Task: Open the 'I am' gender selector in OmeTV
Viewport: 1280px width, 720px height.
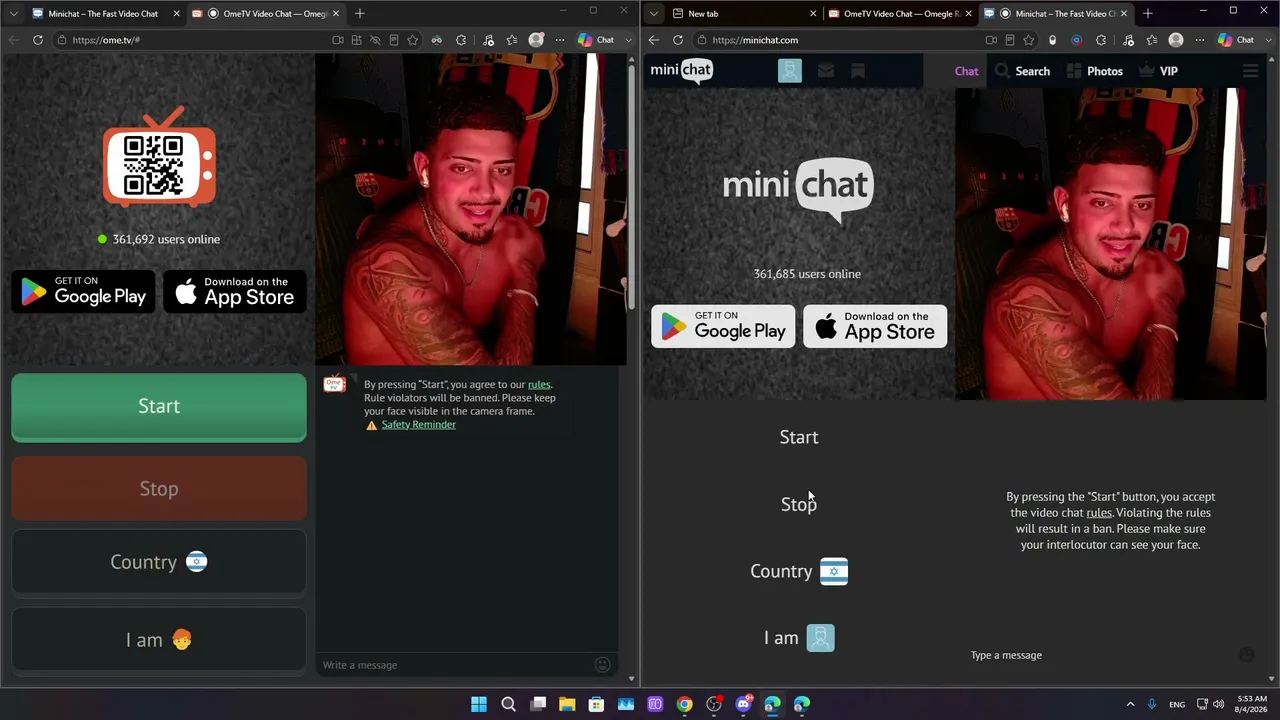Action: (159, 640)
